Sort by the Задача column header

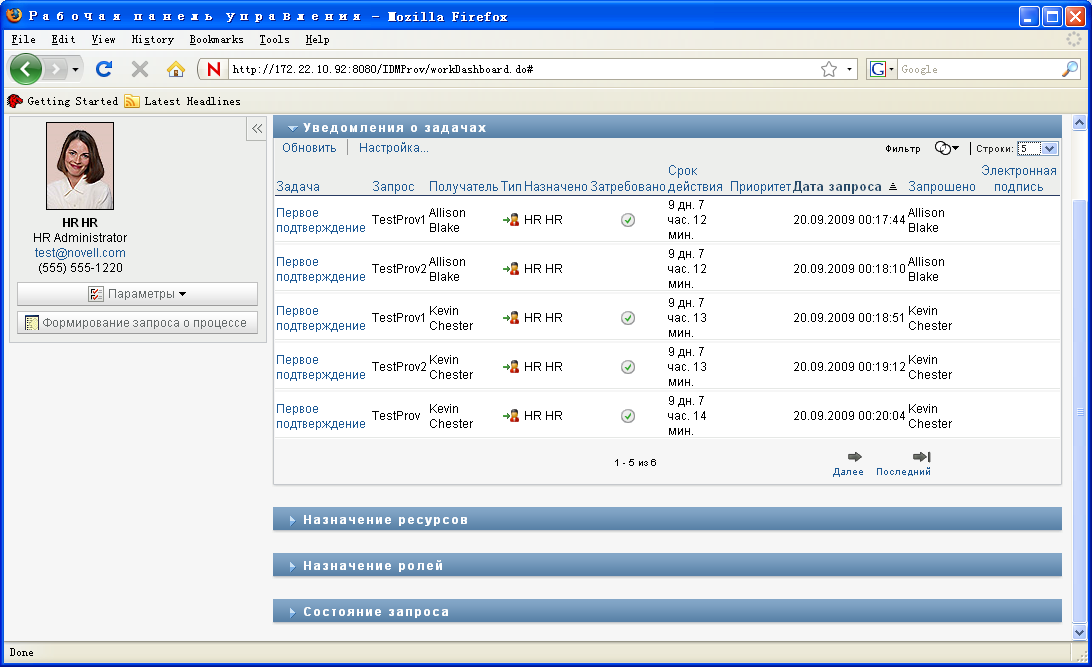click(298, 187)
